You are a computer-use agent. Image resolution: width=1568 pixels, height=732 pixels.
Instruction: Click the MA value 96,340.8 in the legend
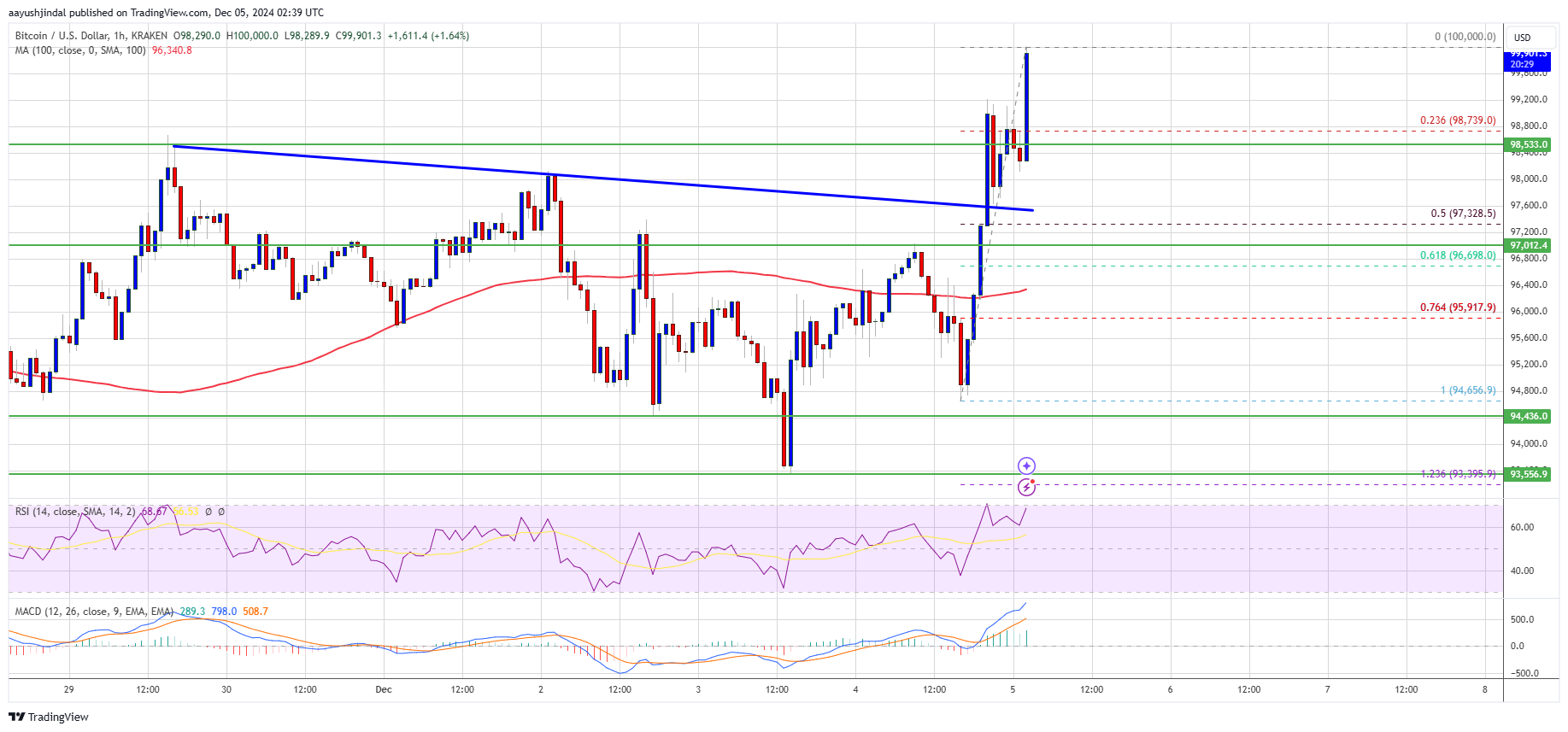pos(172,50)
